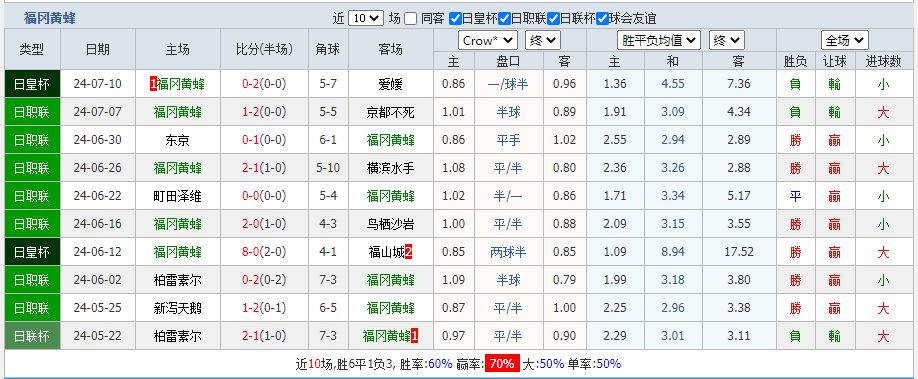
Task: Click the 角球 column header
Action: 328,49
